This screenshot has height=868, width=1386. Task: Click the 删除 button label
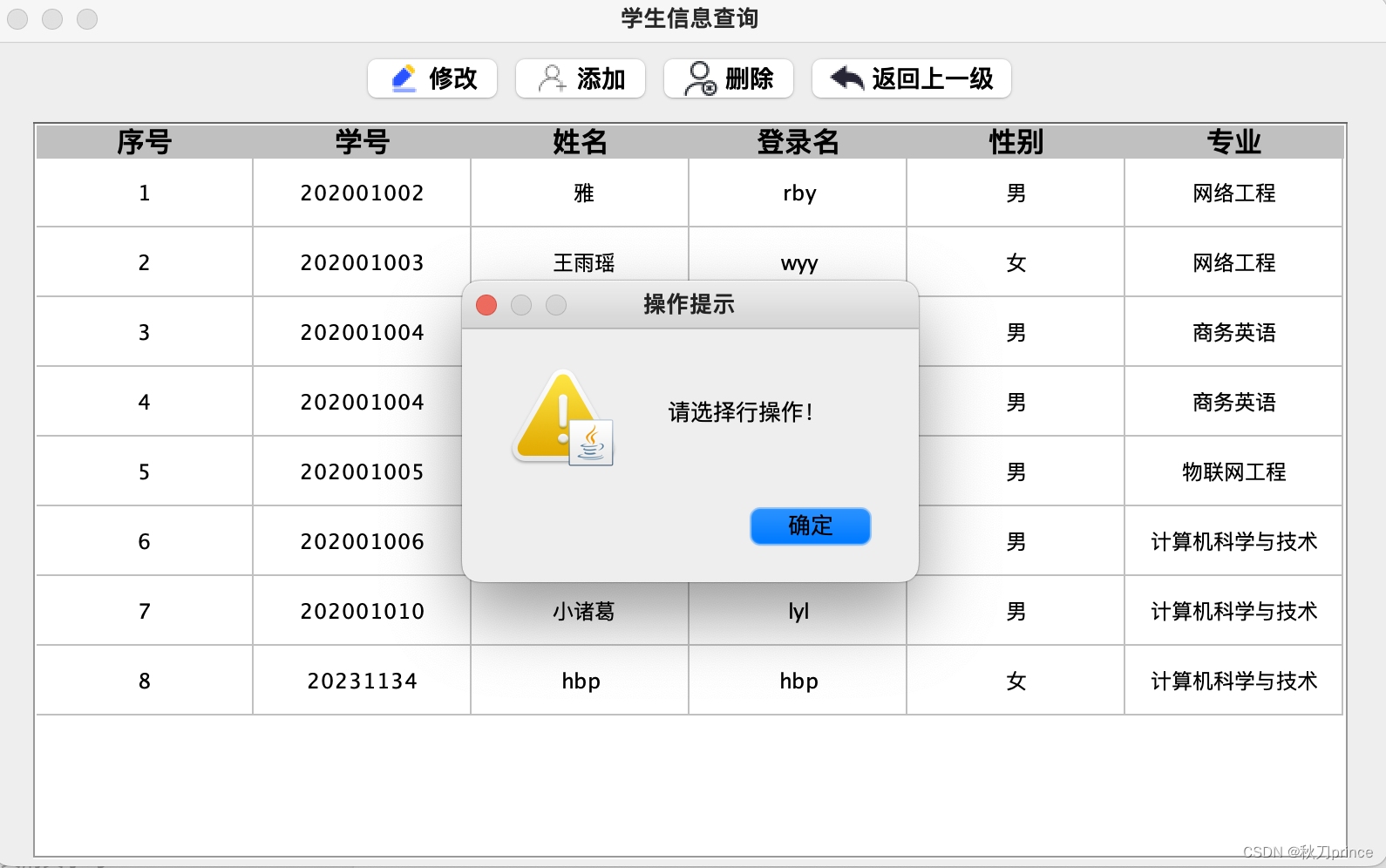(750, 78)
